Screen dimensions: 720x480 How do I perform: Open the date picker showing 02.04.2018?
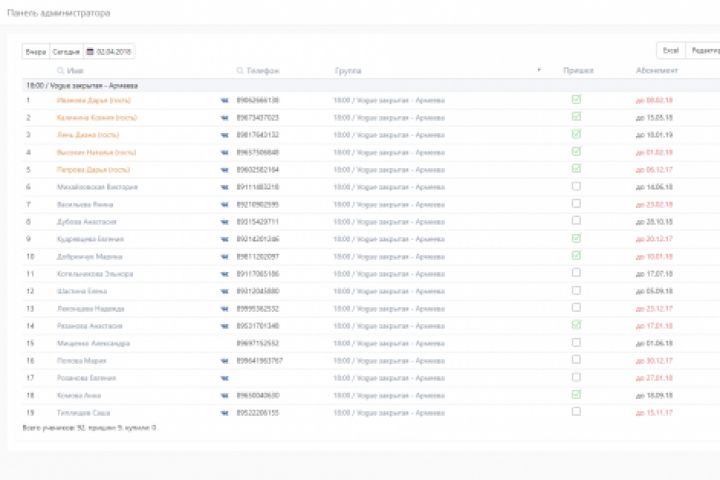[x=110, y=51]
